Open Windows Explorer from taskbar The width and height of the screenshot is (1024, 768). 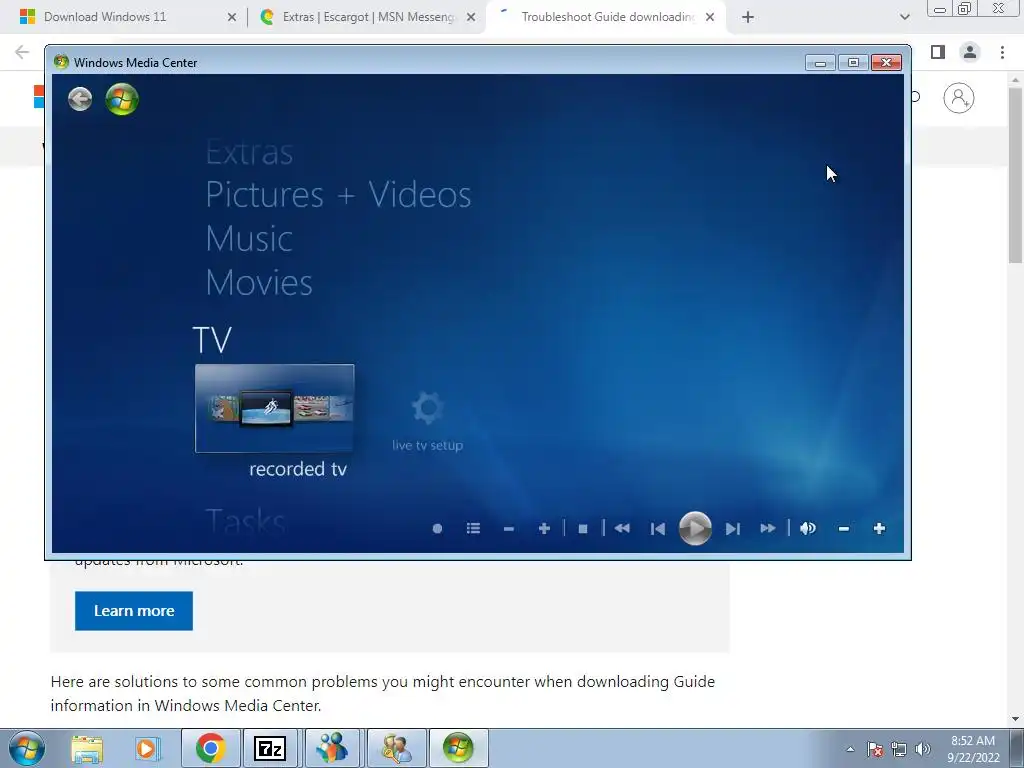point(87,748)
